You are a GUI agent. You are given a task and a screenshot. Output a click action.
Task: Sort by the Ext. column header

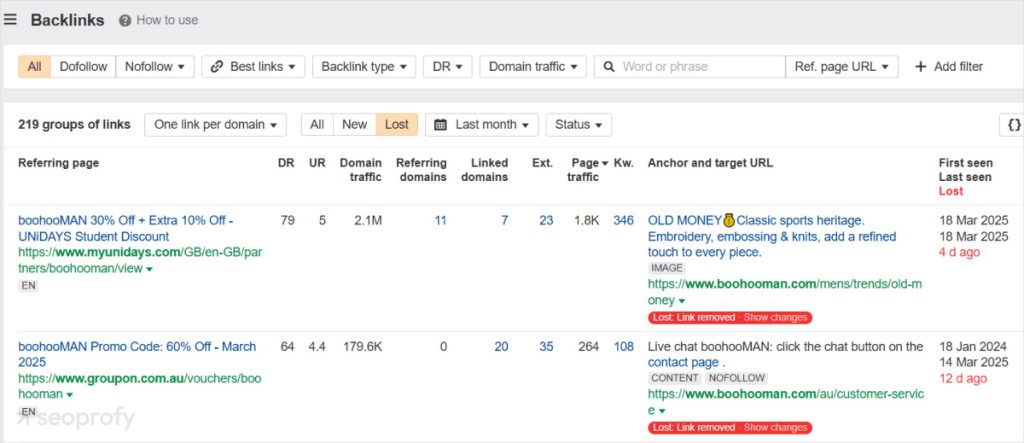pos(543,163)
